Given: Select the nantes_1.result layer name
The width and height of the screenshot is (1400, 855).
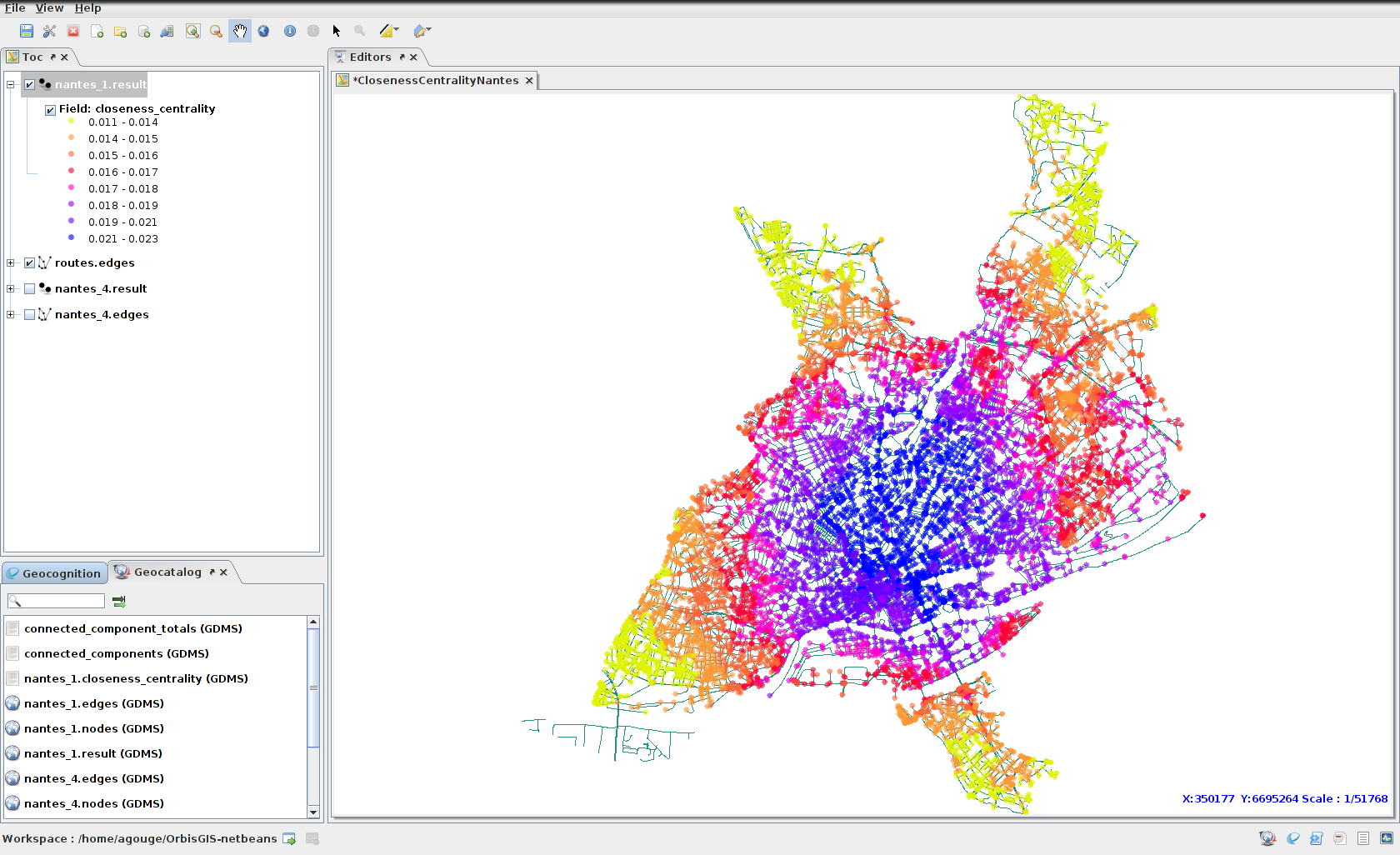Looking at the screenshot, I should [x=100, y=84].
